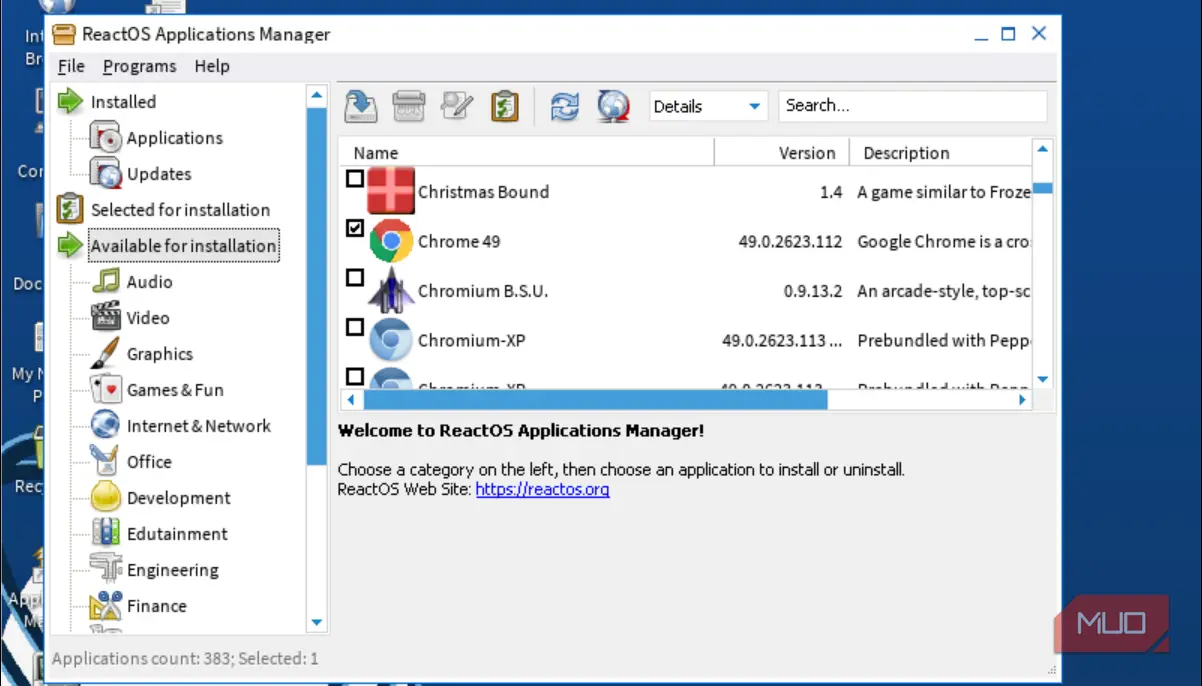The image size is (1202, 686).
Task: Click the checklist clipboard toolbar icon
Action: (x=505, y=105)
